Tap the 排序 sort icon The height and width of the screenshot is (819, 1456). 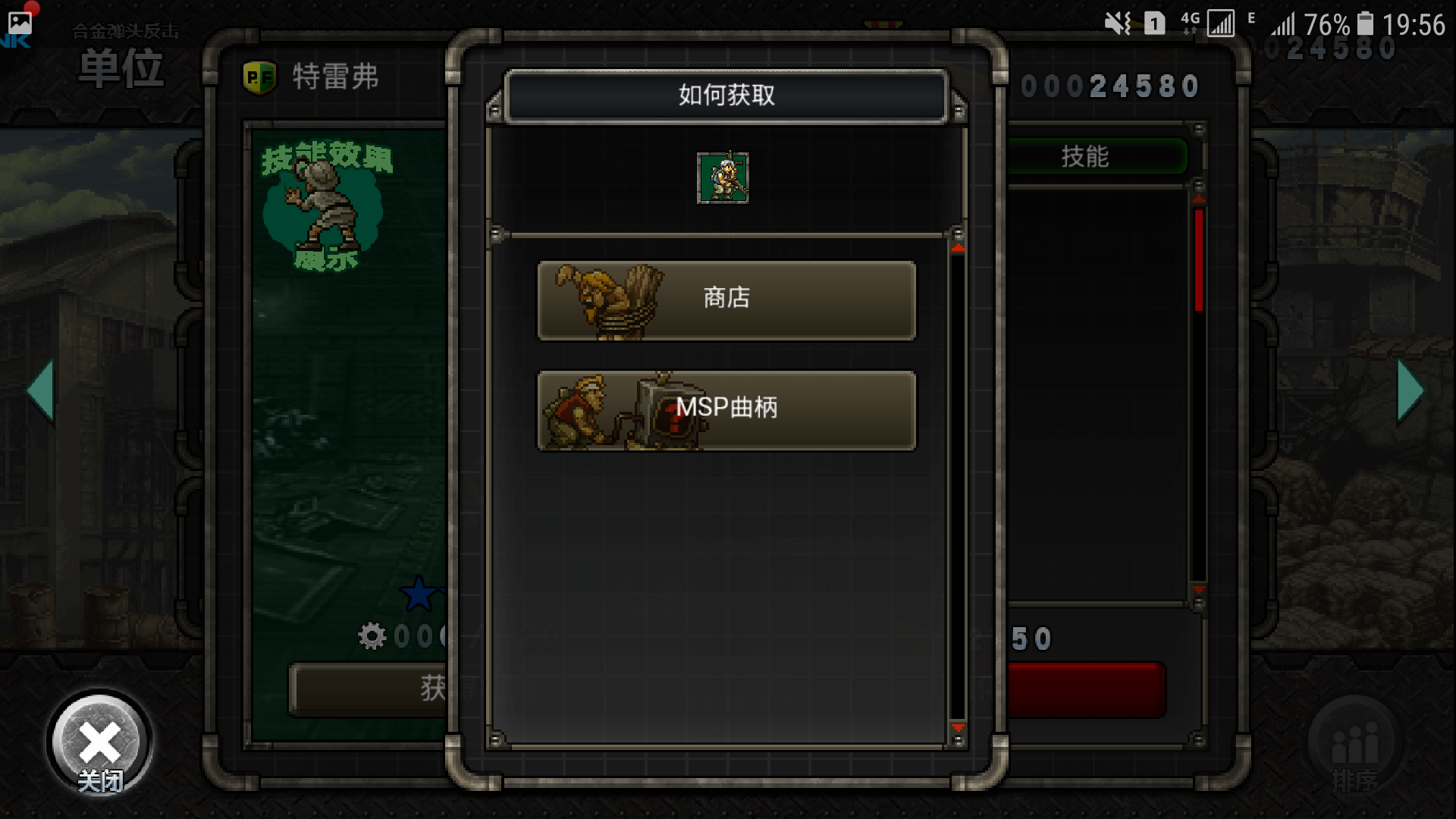(x=1354, y=747)
